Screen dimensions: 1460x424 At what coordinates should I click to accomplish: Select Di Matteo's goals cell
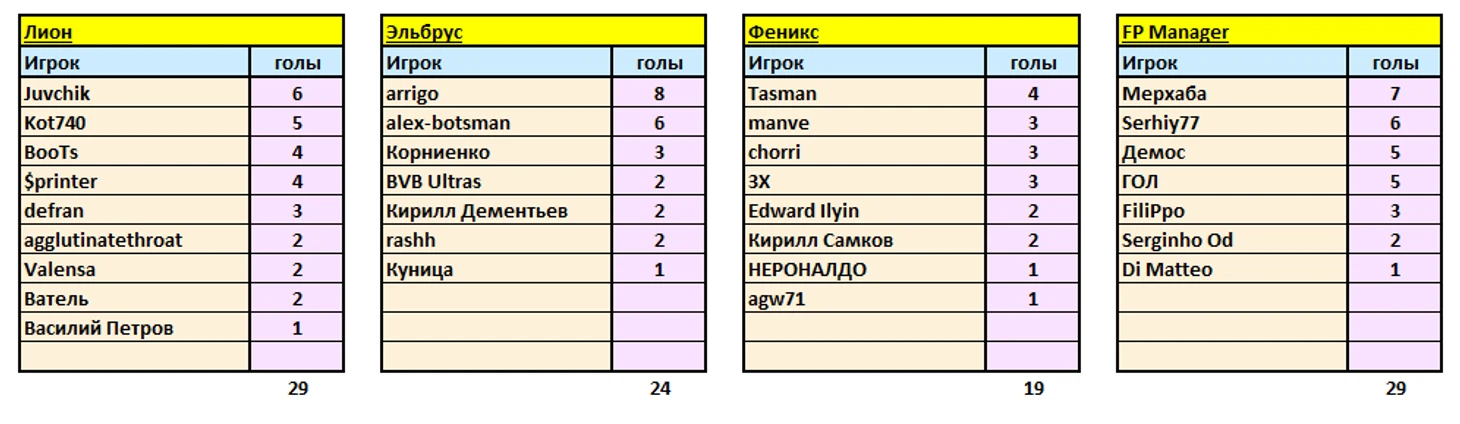[1395, 269]
